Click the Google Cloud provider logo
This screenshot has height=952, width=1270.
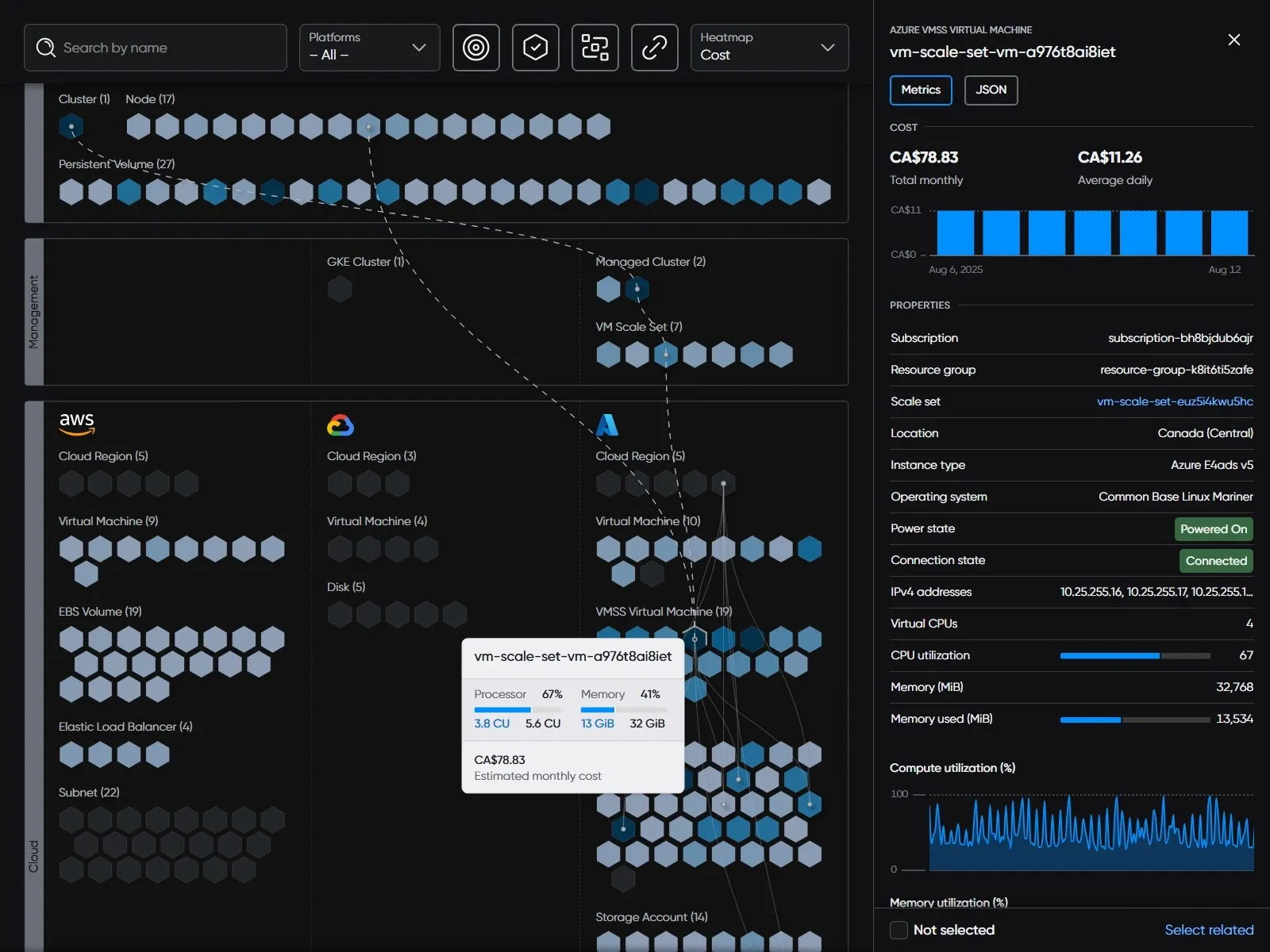click(341, 425)
